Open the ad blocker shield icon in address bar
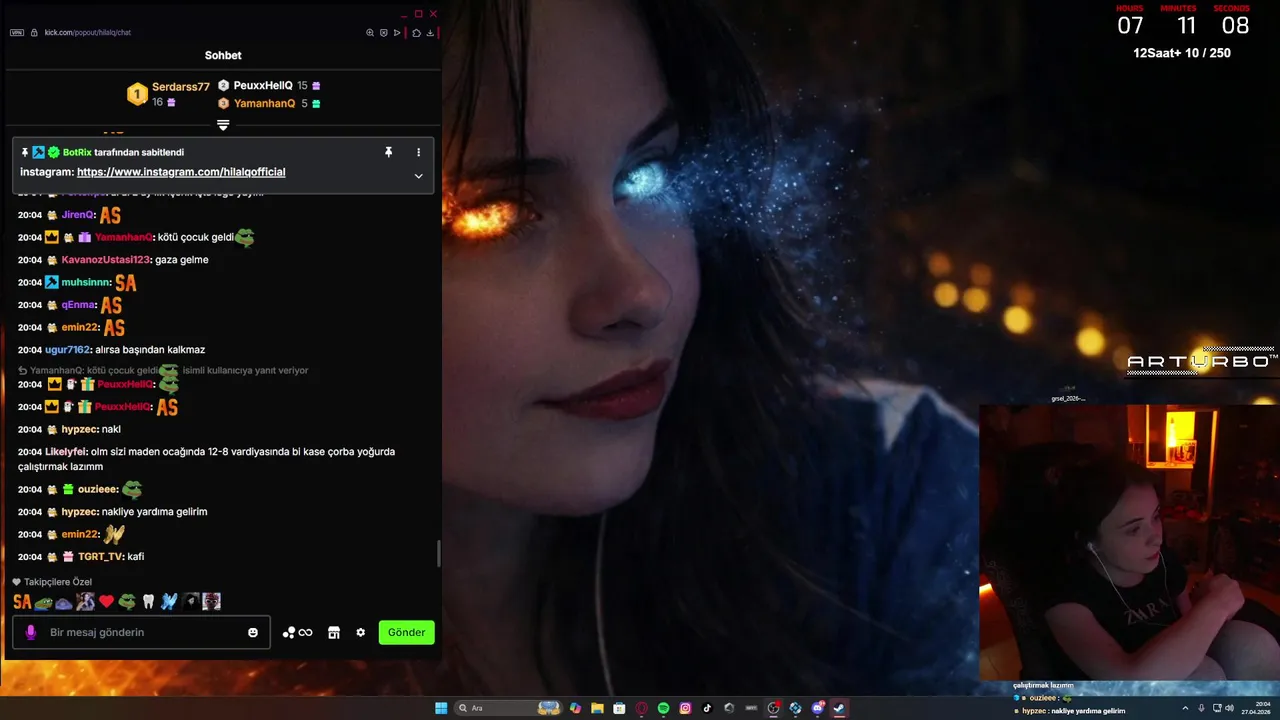1280x720 pixels. (383, 32)
